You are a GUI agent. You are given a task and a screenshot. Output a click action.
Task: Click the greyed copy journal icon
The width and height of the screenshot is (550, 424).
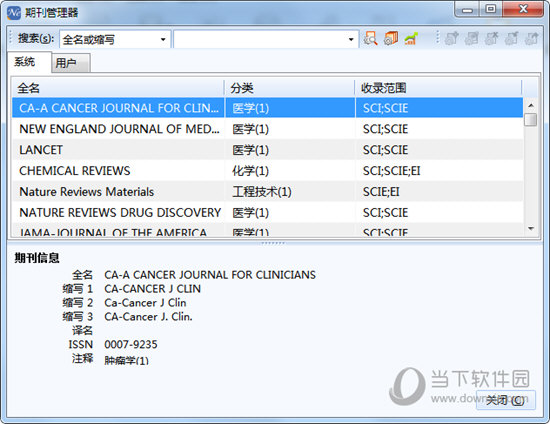(x=471, y=39)
